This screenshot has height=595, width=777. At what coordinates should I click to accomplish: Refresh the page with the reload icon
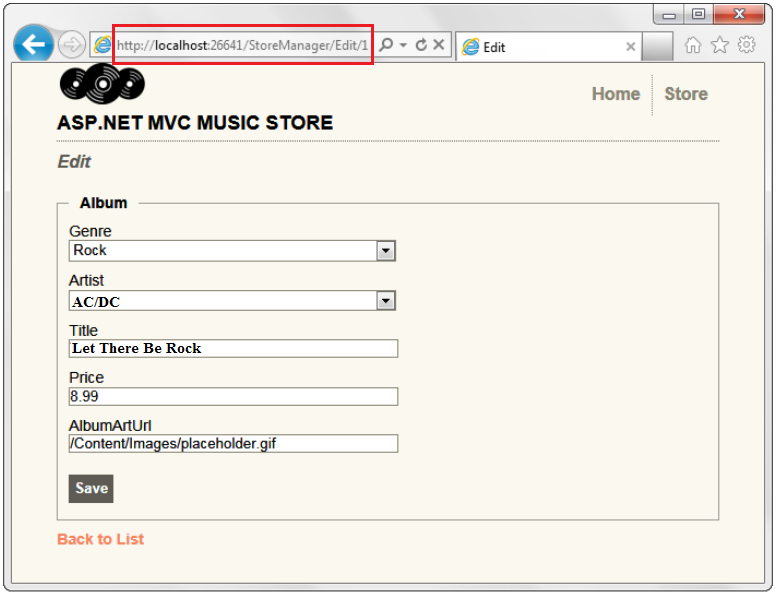(421, 45)
